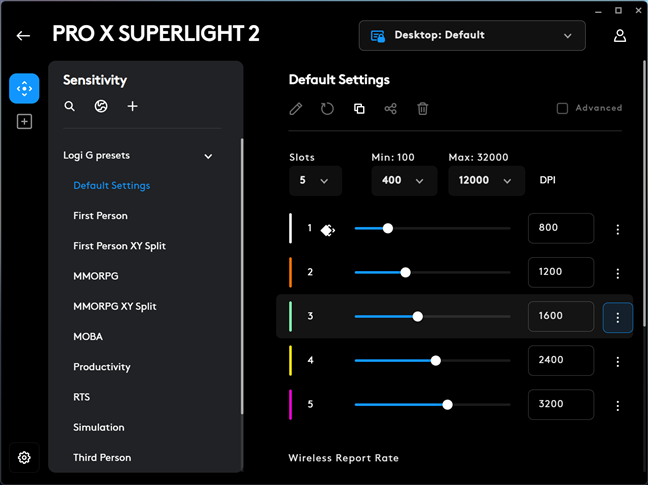
Task: Select First Person preset
Action: coord(100,216)
